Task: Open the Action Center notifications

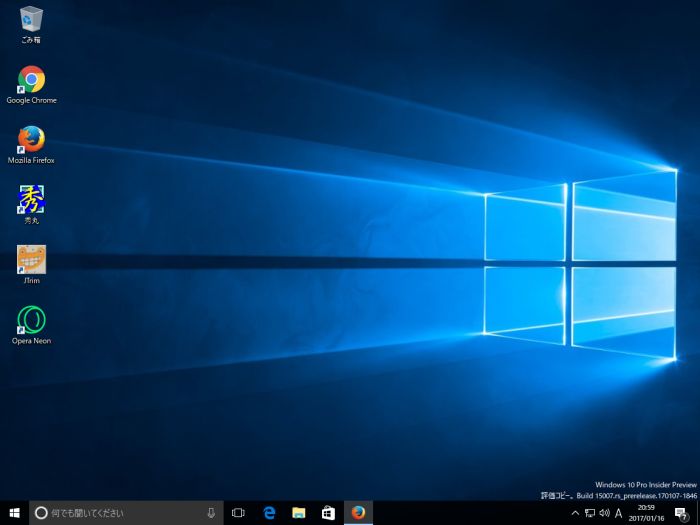Action: pos(681,513)
